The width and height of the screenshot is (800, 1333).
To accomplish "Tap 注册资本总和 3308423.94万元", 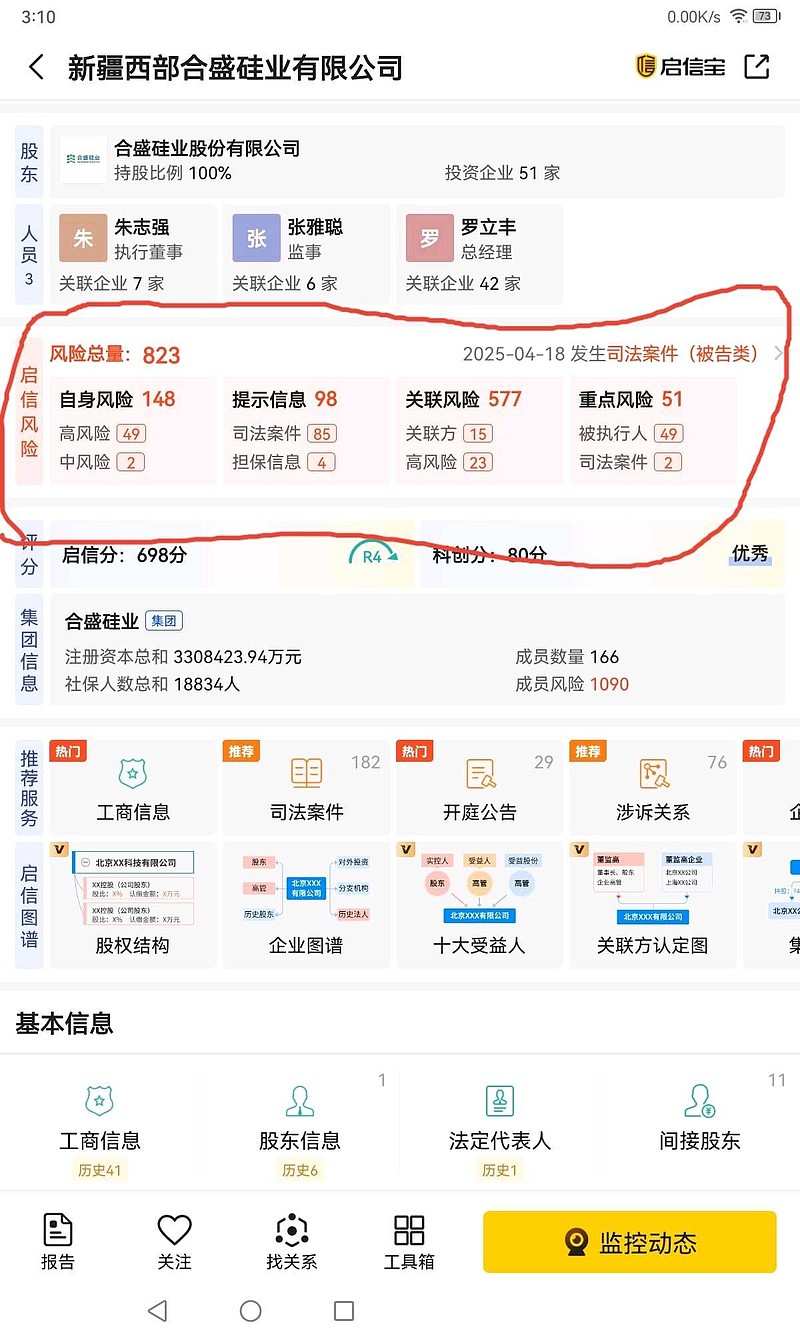I will [x=183, y=657].
